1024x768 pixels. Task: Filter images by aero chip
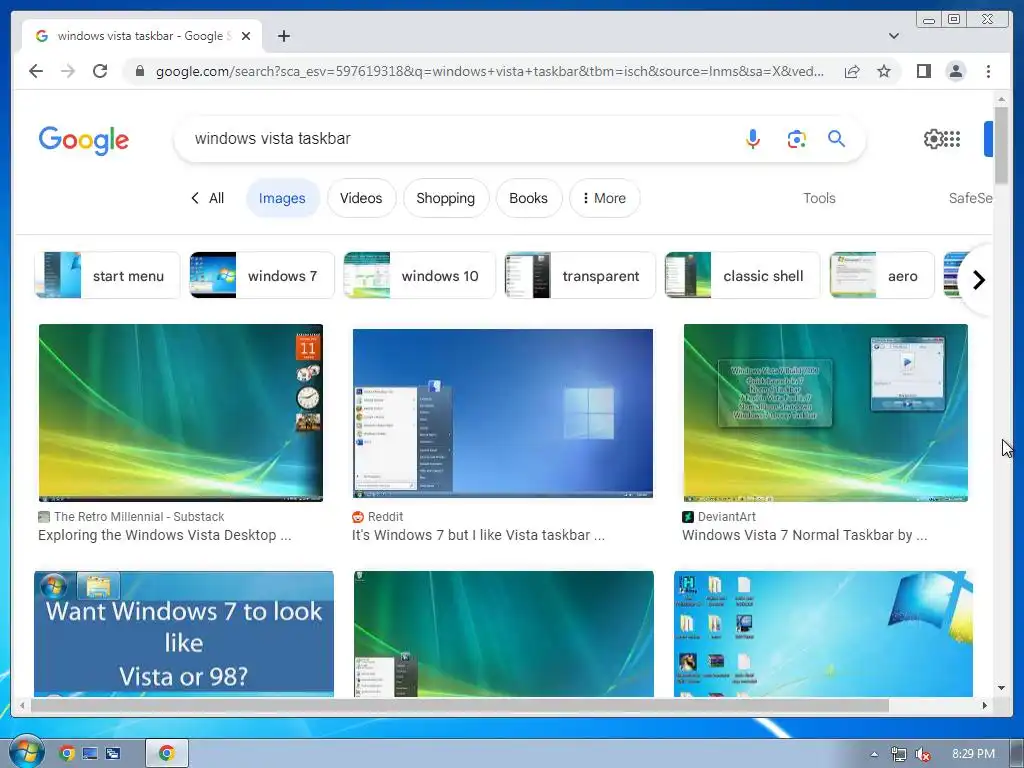point(882,276)
